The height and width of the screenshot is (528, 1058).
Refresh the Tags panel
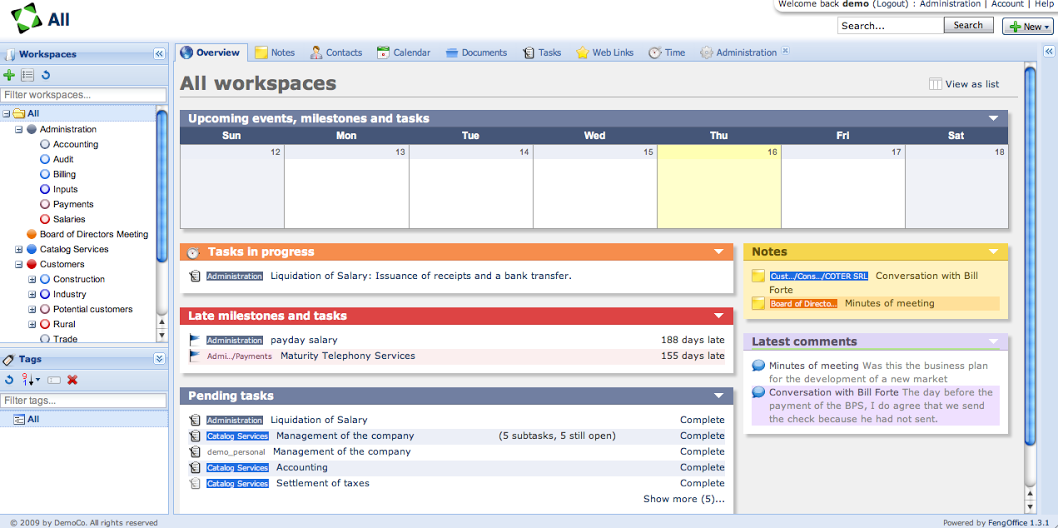coord(9,380)
